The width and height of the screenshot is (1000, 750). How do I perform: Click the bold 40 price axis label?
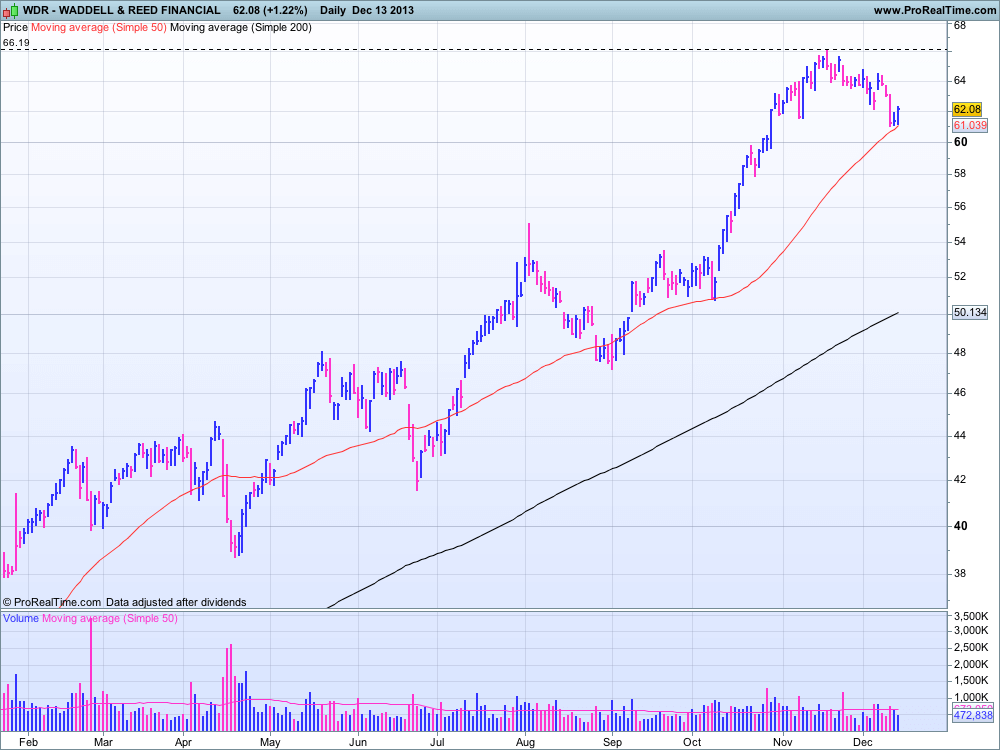pos(960,526)
